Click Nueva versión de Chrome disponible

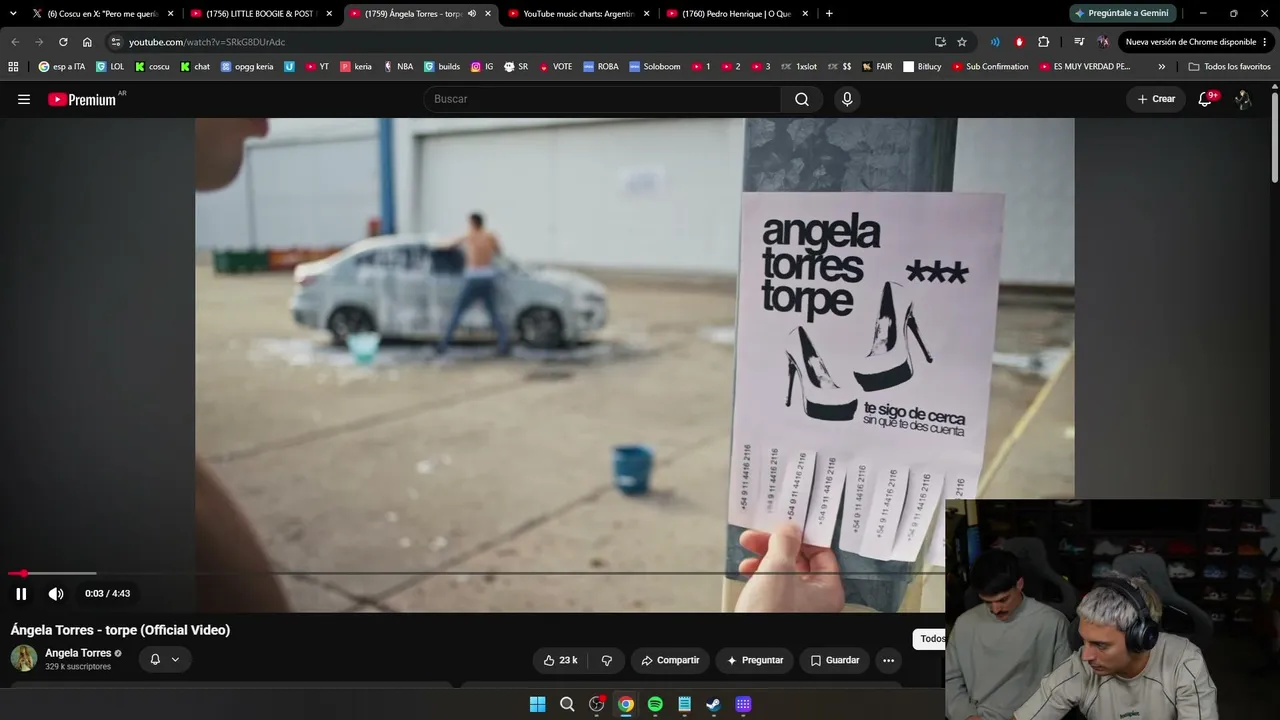1190,42
